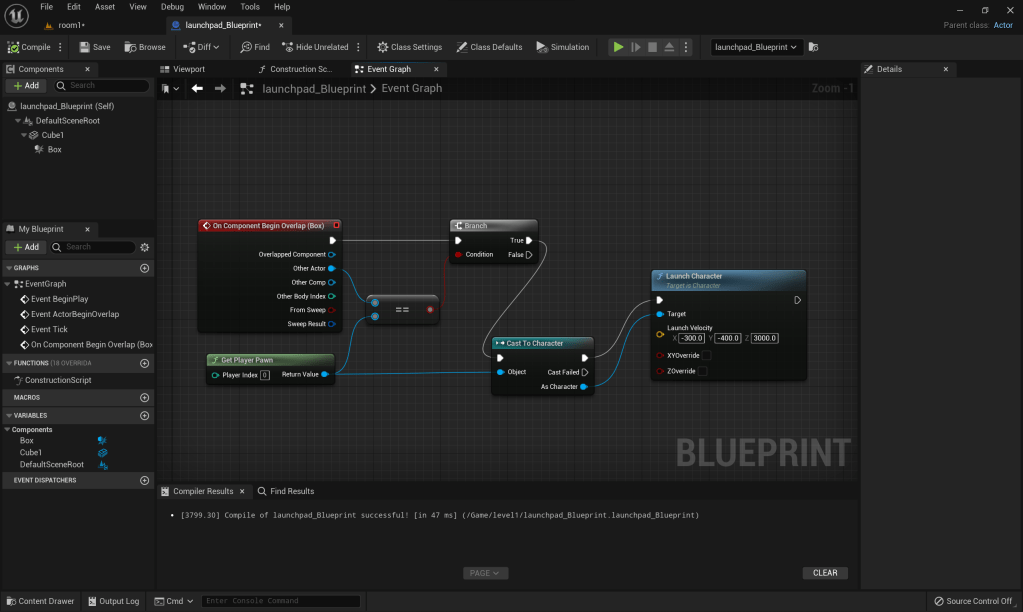Enable ZOverride checkbox on Launch Character

(702, 371)
